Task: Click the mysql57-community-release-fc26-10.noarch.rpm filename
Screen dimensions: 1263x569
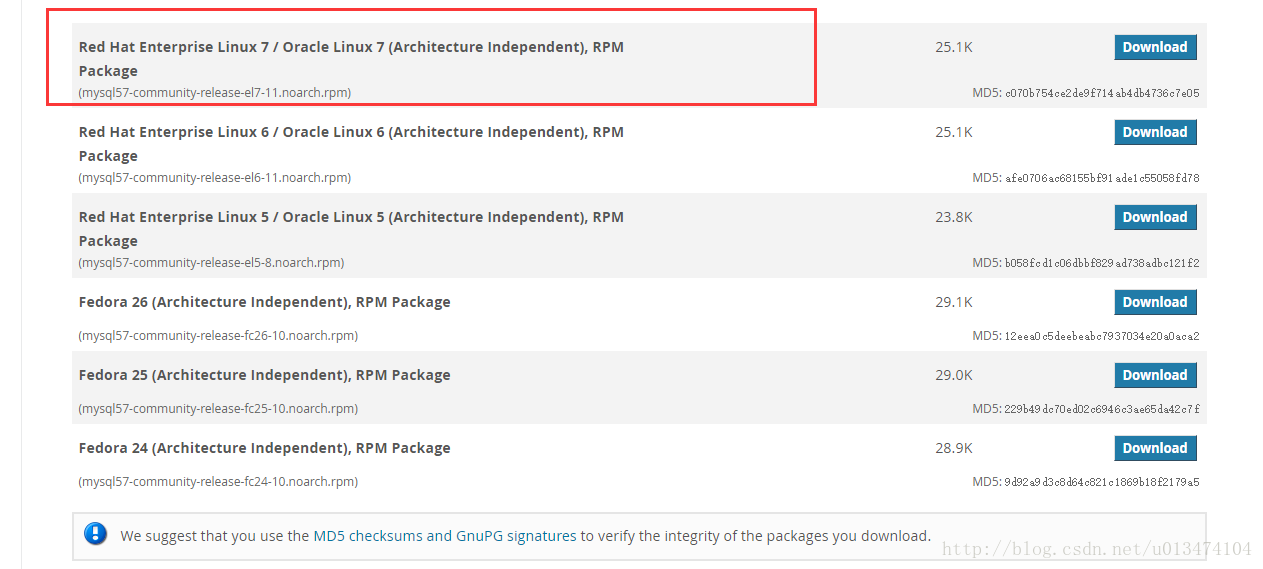Action: tap(218, 336)
